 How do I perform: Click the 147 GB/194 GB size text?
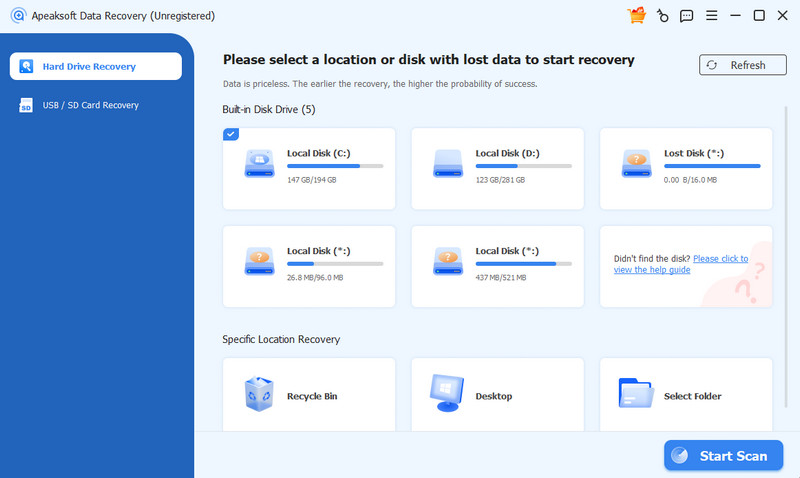(x=312, y=180)
